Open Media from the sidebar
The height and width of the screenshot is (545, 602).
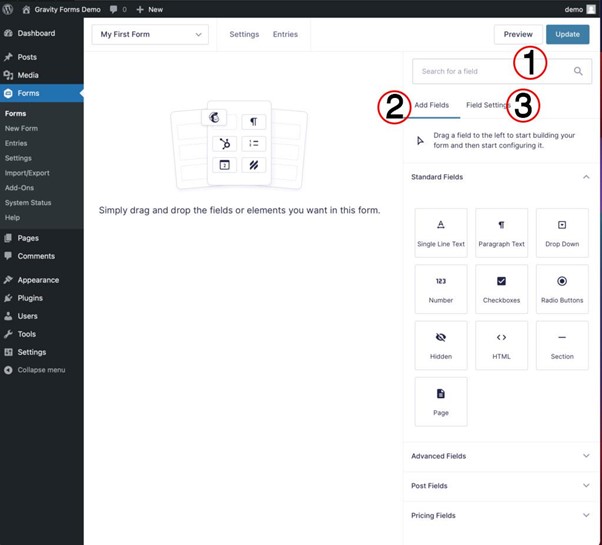[x=41, y=75]
